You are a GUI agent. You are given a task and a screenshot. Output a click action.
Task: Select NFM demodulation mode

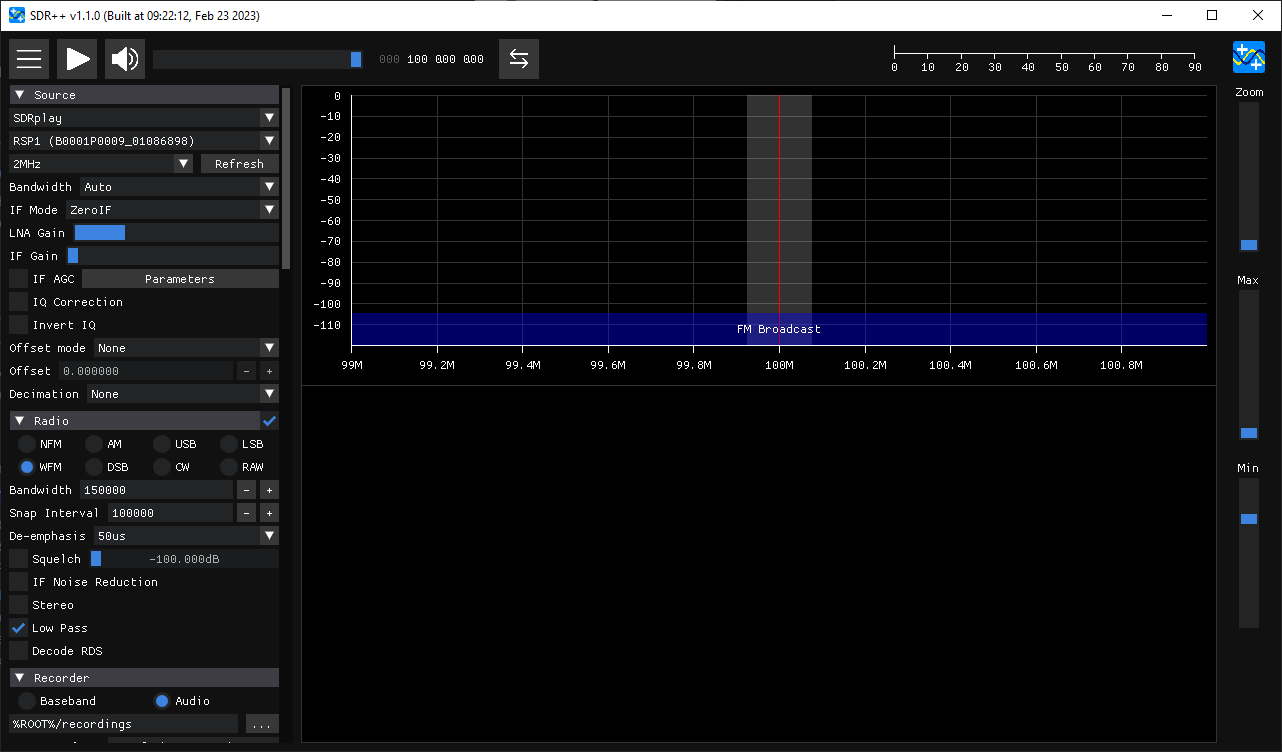click(x=27, y=443)
